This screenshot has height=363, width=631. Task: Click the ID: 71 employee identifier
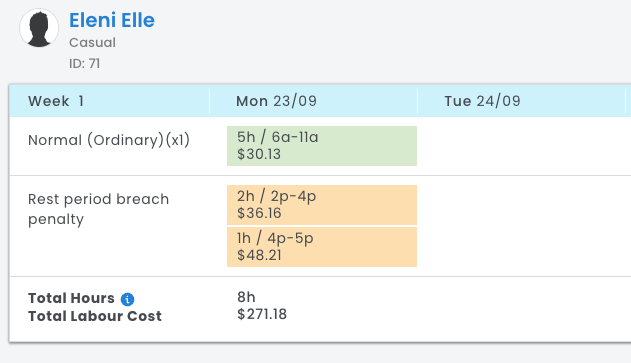85,64
